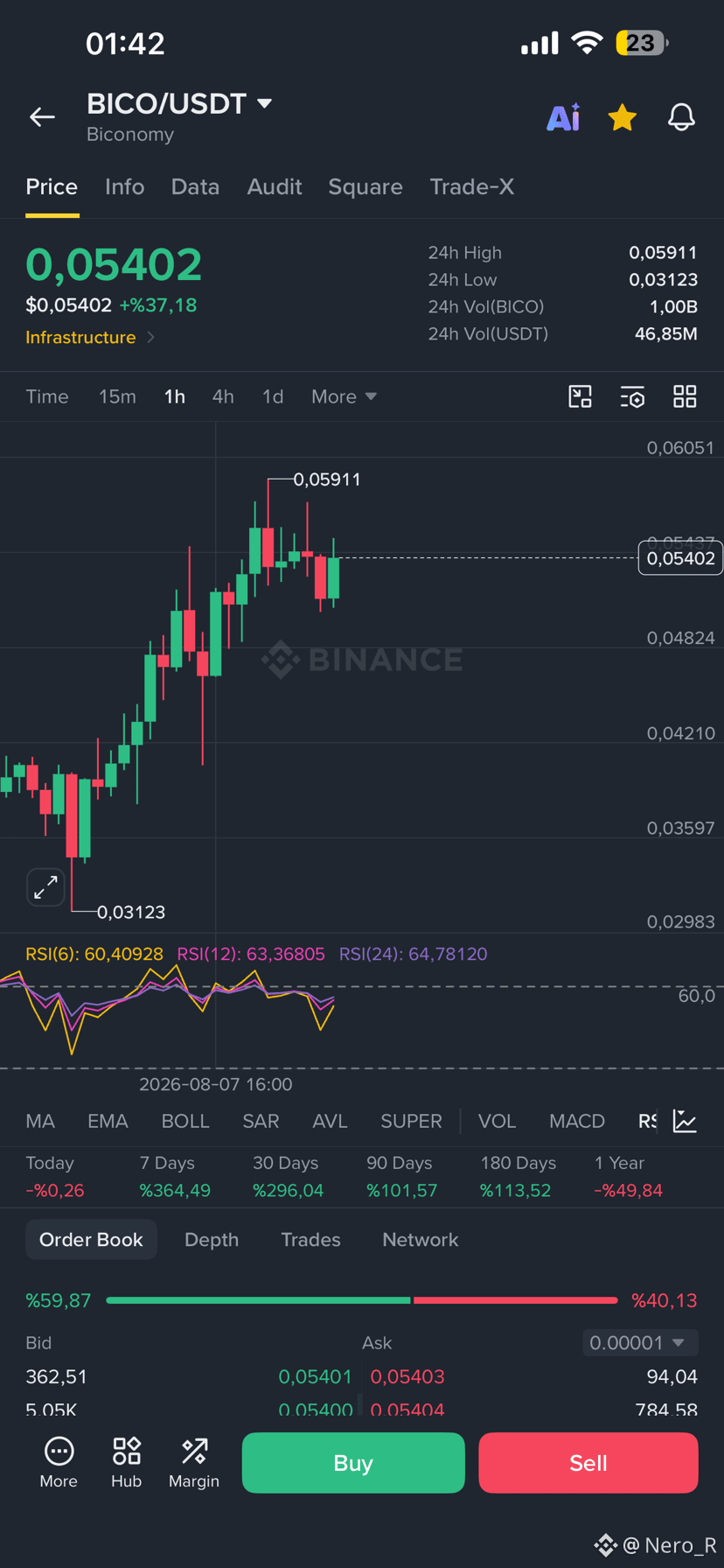Open chart indicator settings icon
This screenshot has height=1568, width=724.
coord(632,396)
